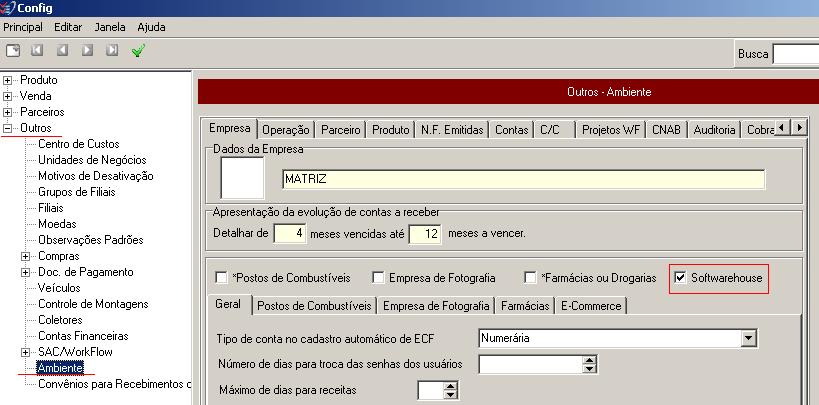The height and width of the screenshot is (405, 819).
Task: Open the Farmácias sub-tab
Action: click(525, 306)
